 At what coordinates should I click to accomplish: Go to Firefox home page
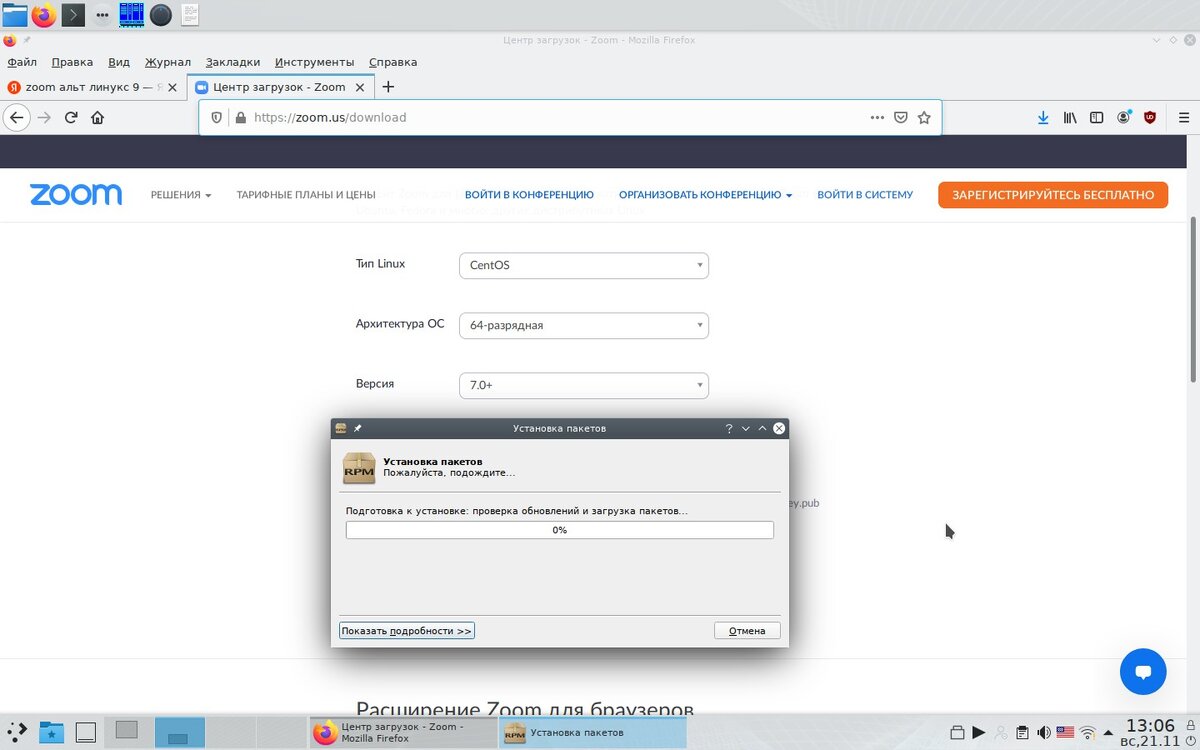coord(97,117)
